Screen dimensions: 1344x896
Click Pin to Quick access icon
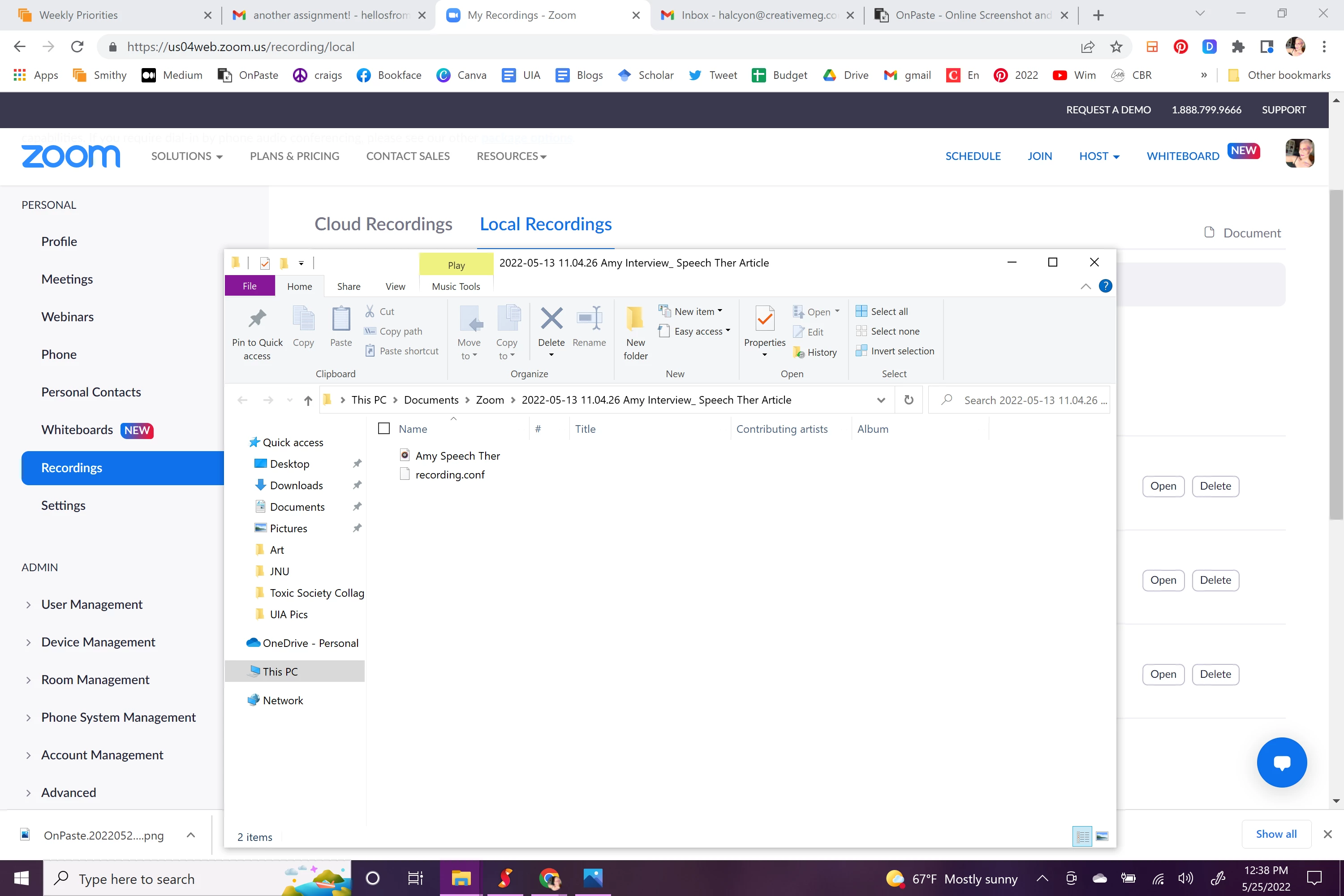click(257, 319)
